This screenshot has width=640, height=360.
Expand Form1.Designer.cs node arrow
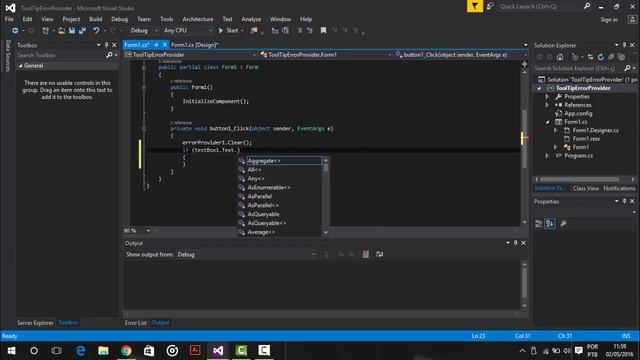click(x=556, y=130)
